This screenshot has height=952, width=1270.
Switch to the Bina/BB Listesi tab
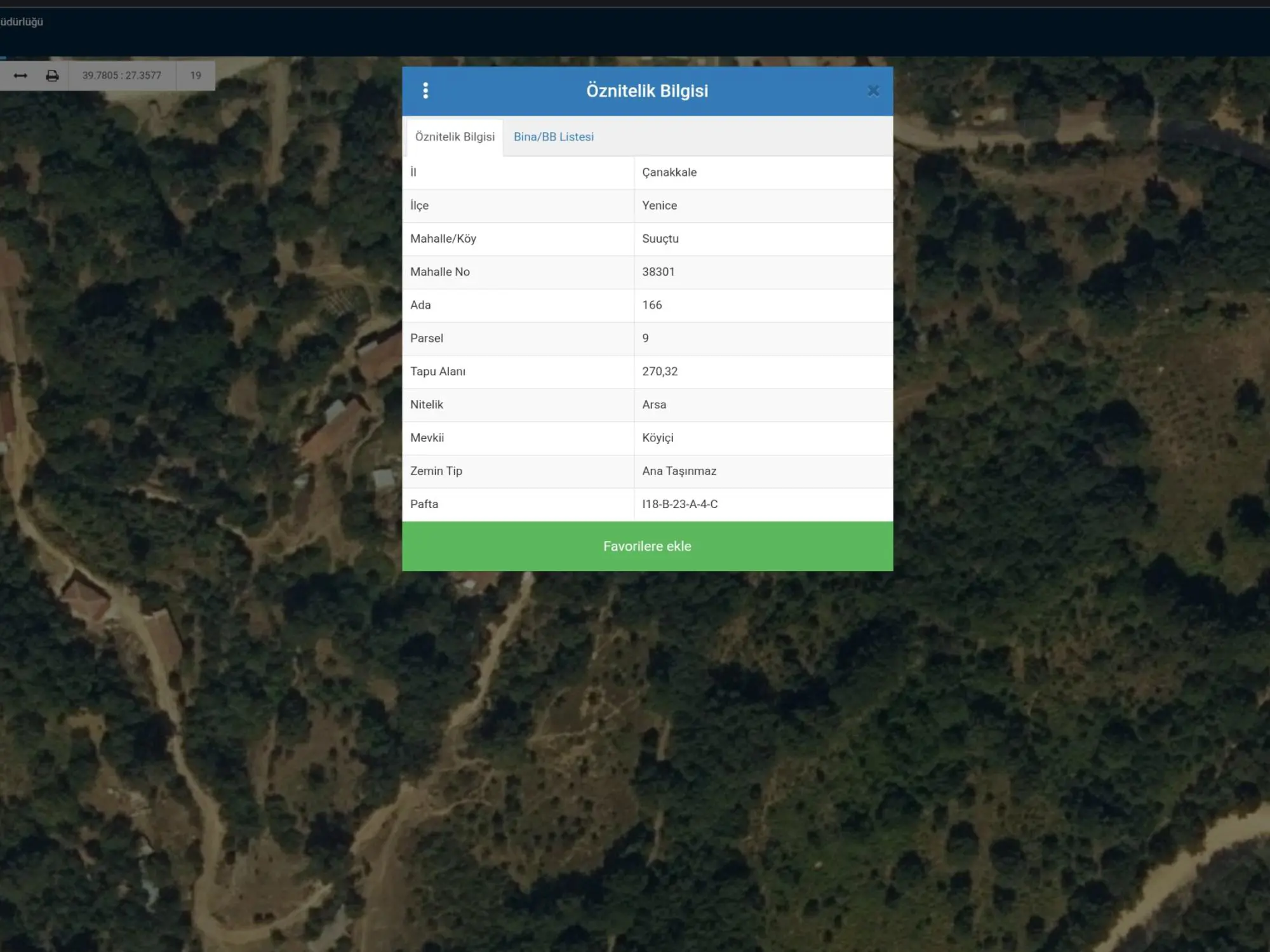(x=554, y=137)
